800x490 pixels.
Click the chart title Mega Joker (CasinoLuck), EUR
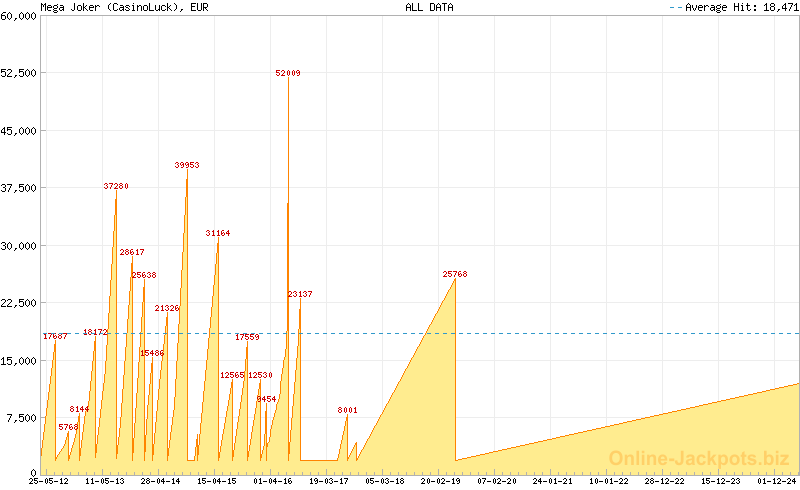[x=124, y=7]
